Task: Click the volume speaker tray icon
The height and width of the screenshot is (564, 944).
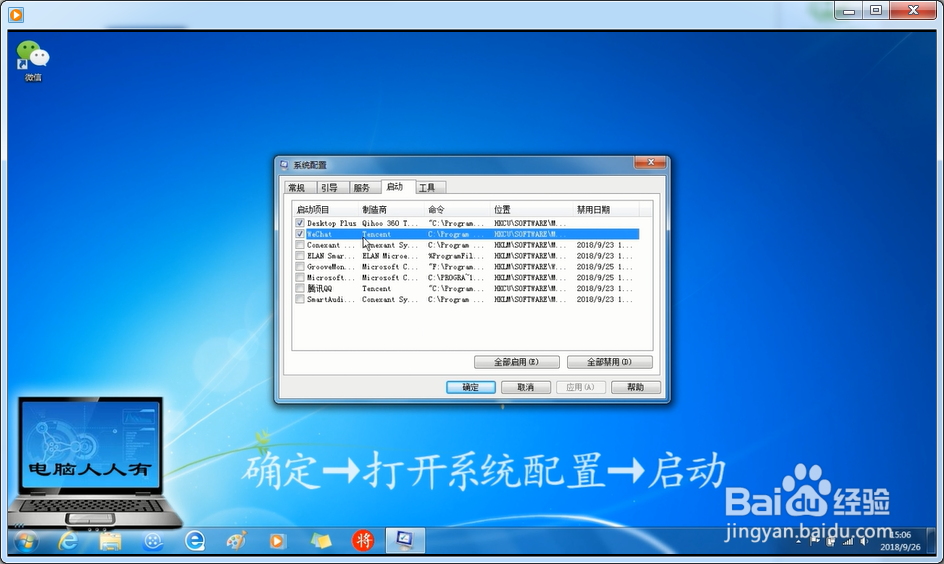Action: [x=864, y=541]
